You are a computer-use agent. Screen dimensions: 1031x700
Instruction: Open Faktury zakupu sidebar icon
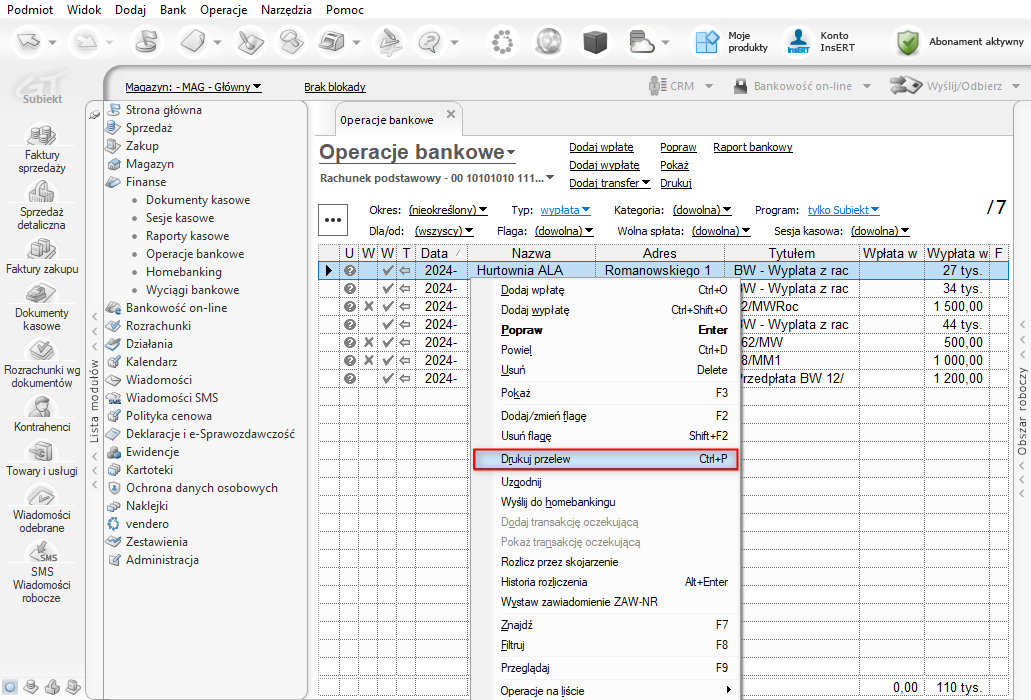(x=41, y=250)
